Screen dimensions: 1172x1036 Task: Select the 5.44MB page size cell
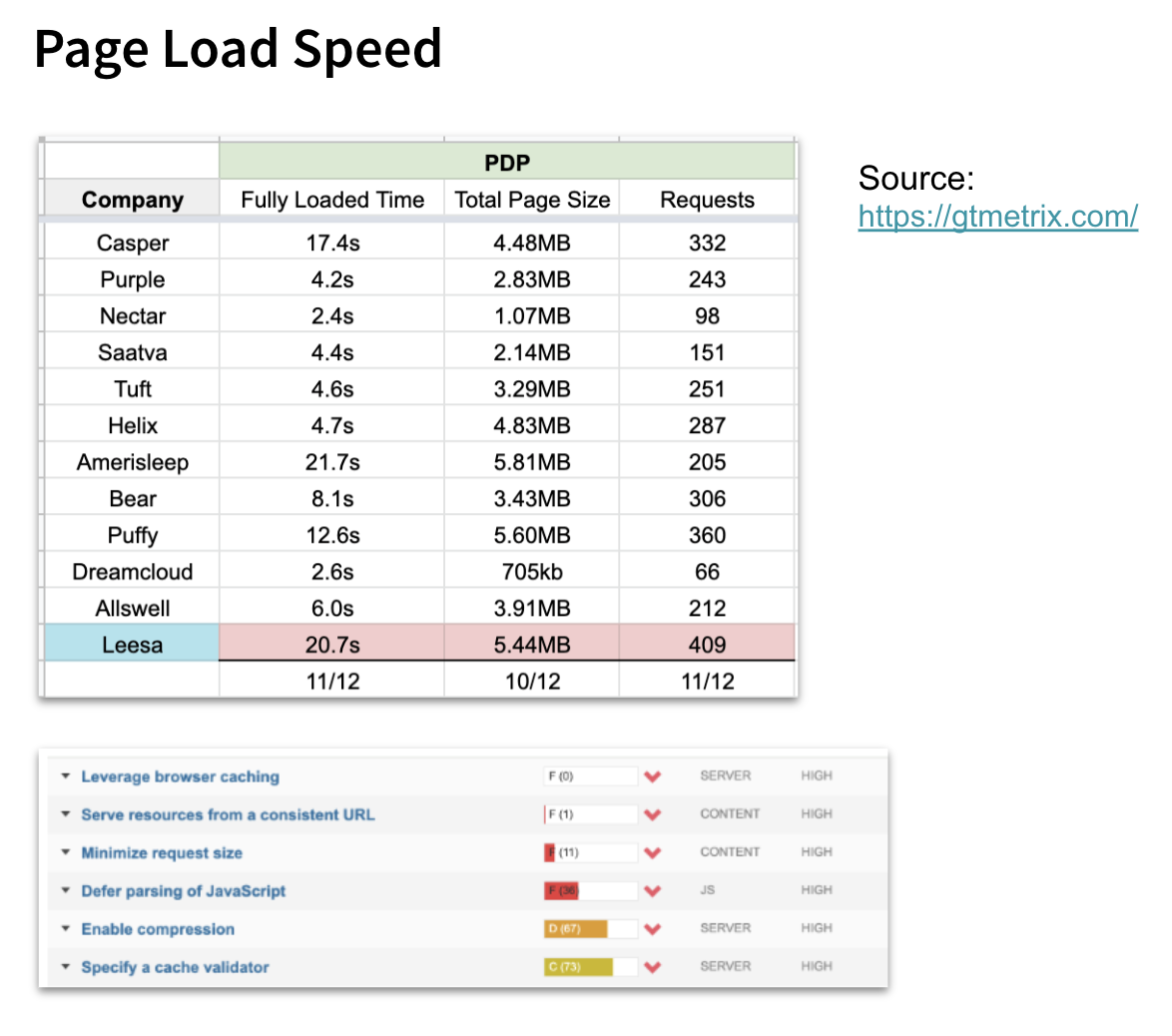pyautogui.click(x=532, y=645)
